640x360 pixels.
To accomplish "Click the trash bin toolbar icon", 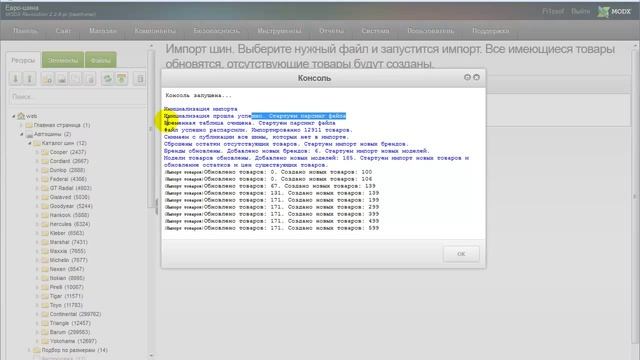I will [x=140, y=78].
